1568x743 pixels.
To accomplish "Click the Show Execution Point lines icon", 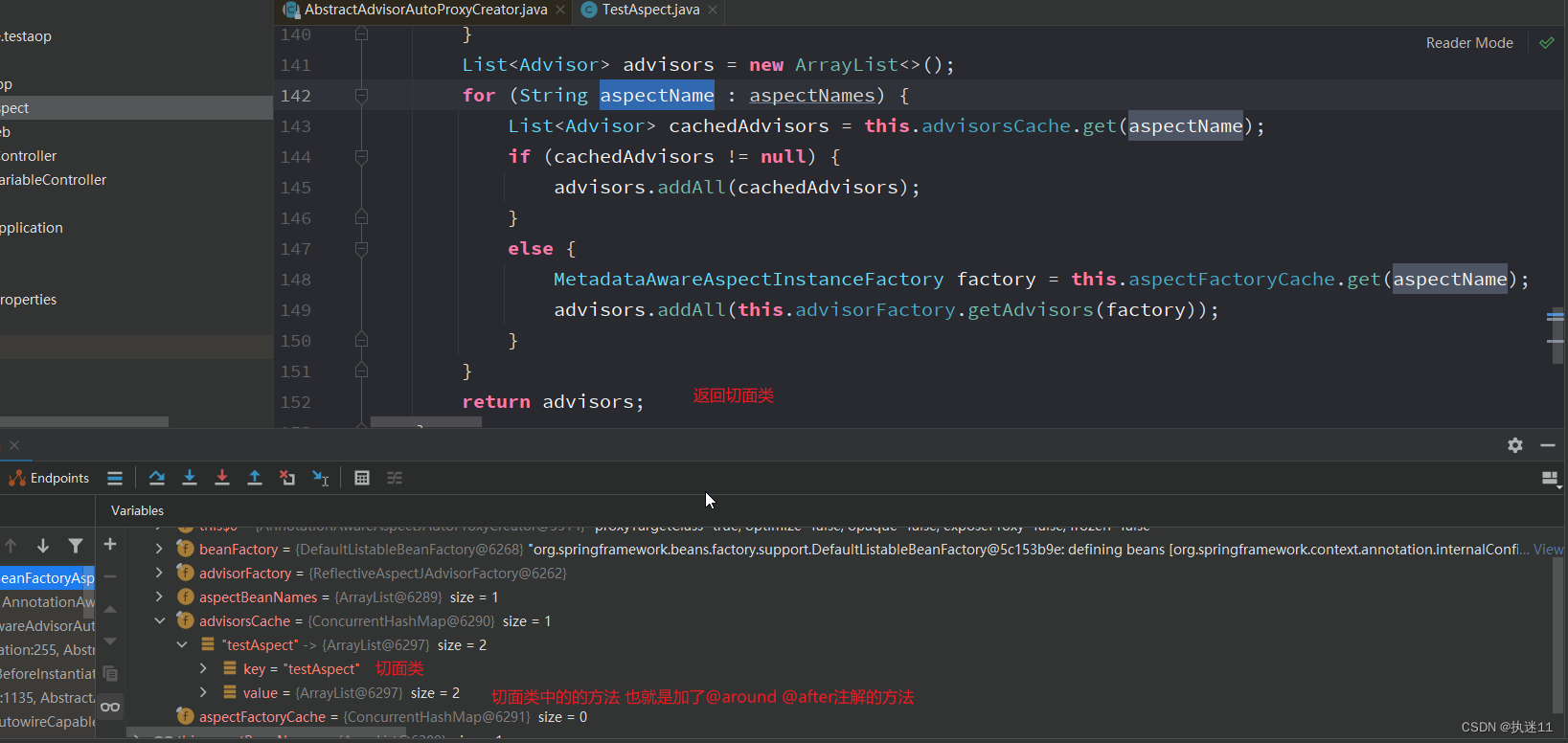I will [x=115, y=478].
